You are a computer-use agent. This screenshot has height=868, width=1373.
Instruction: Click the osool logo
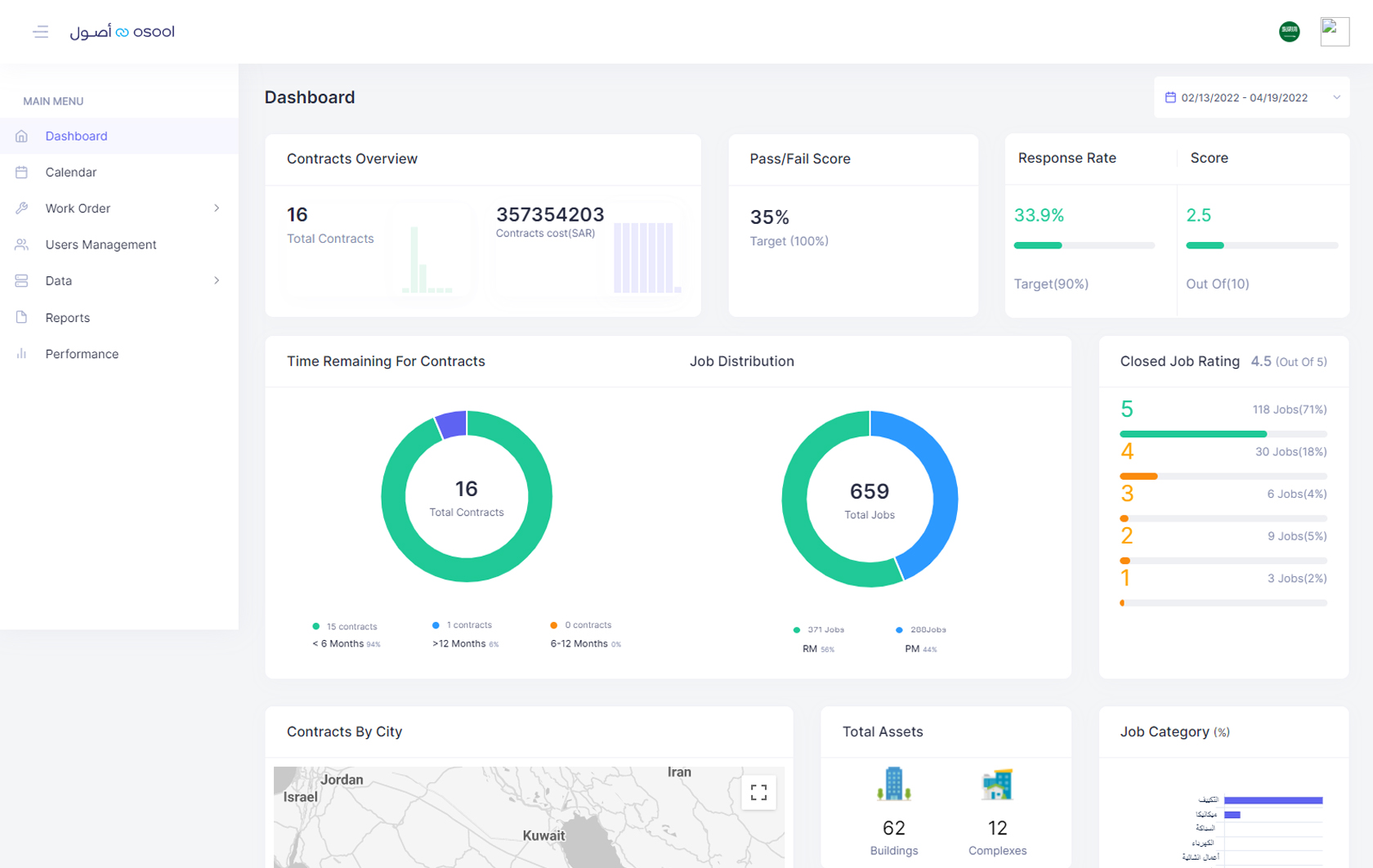(x=122, y=32)
